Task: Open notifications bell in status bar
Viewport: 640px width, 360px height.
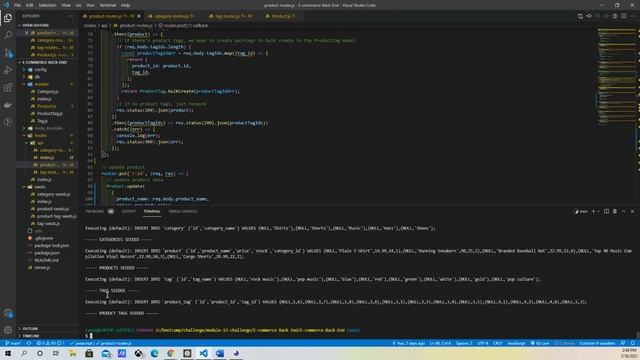Action: click(x=633, y=343)
